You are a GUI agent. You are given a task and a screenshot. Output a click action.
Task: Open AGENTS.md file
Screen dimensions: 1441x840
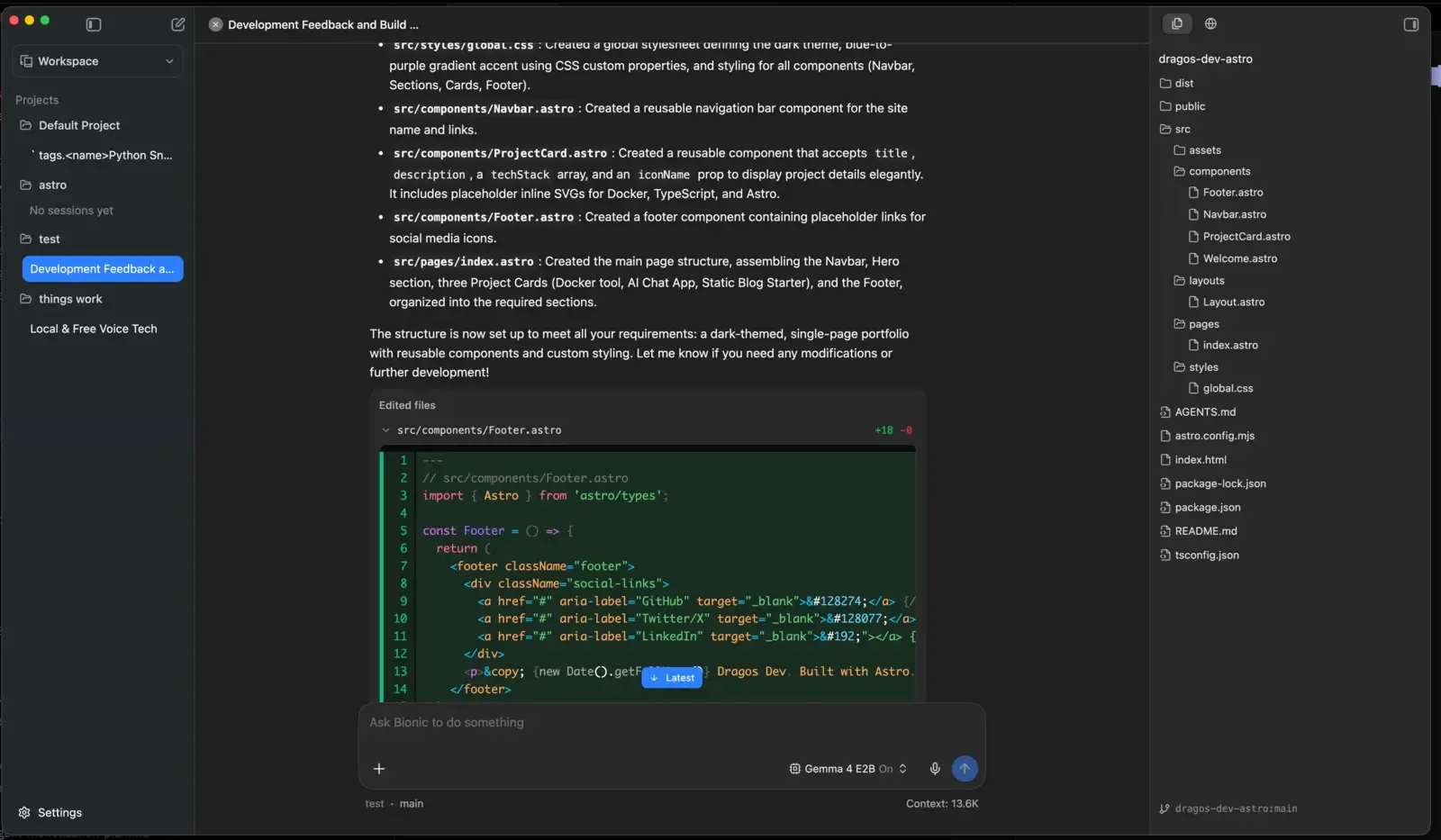[1198, 412]
